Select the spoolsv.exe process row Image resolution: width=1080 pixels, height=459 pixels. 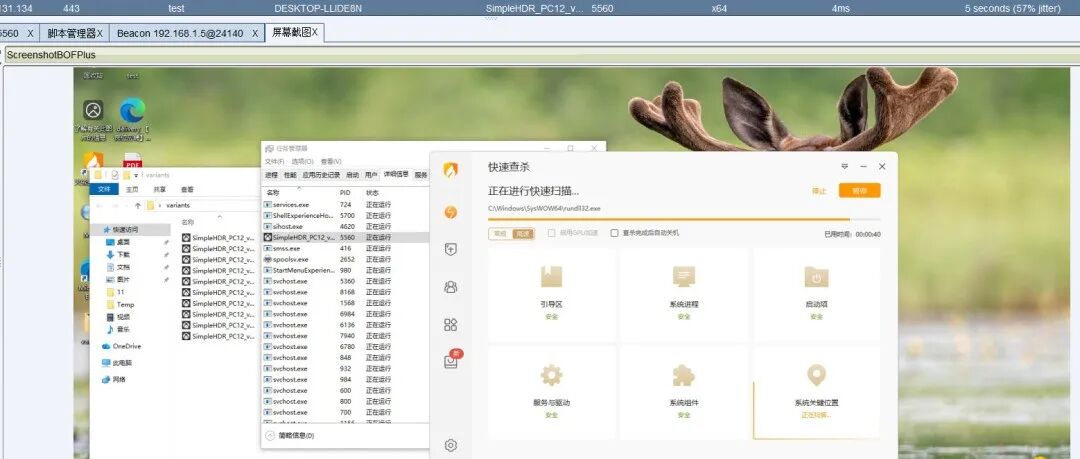point(346,259)
